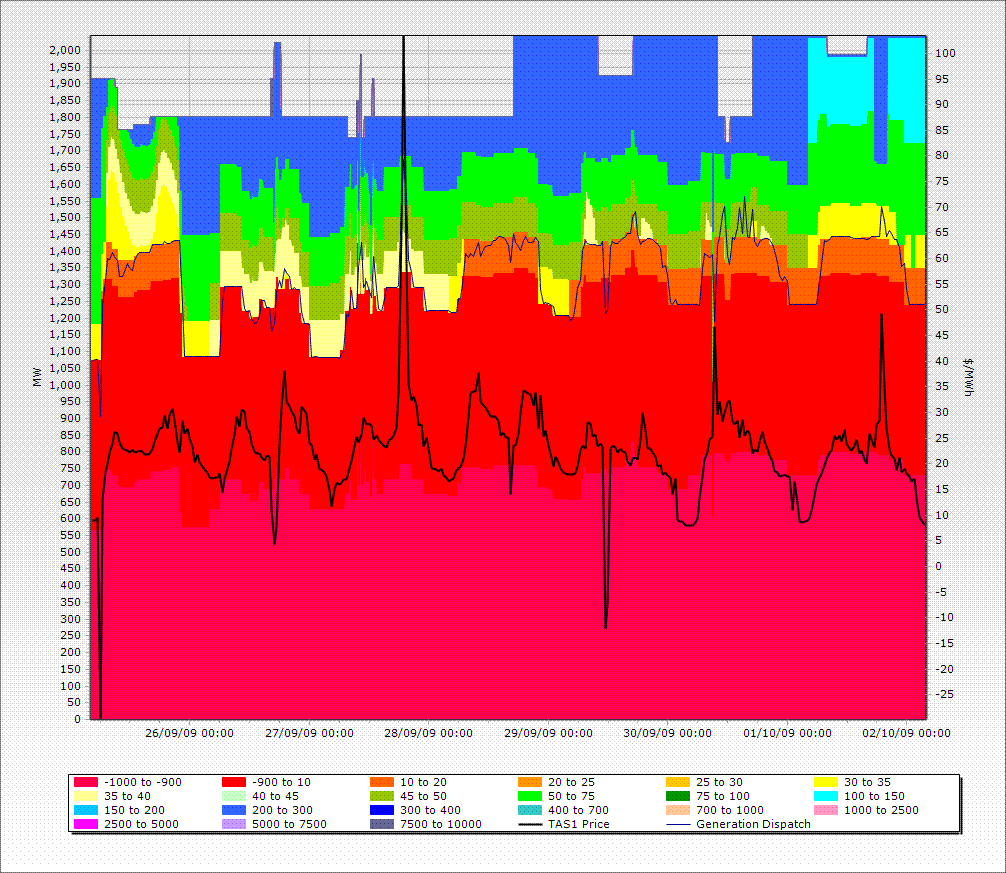Viewport: 1006px width, 873px height.
Task: Click the '1,950' MW axis value
Action: [65, 67]
